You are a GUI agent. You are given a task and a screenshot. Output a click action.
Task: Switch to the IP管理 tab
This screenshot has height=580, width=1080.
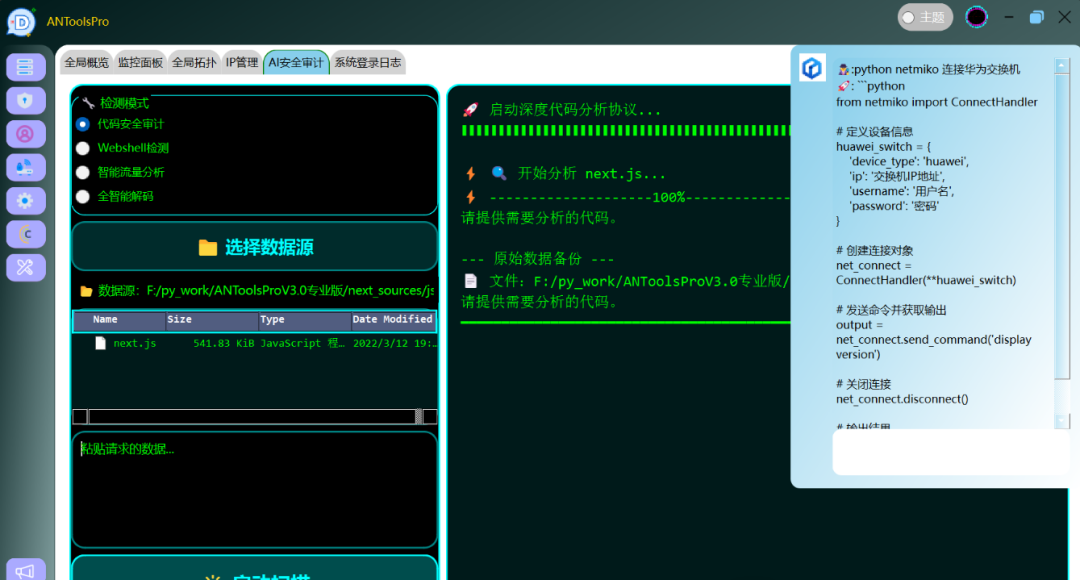pos(242,63)
